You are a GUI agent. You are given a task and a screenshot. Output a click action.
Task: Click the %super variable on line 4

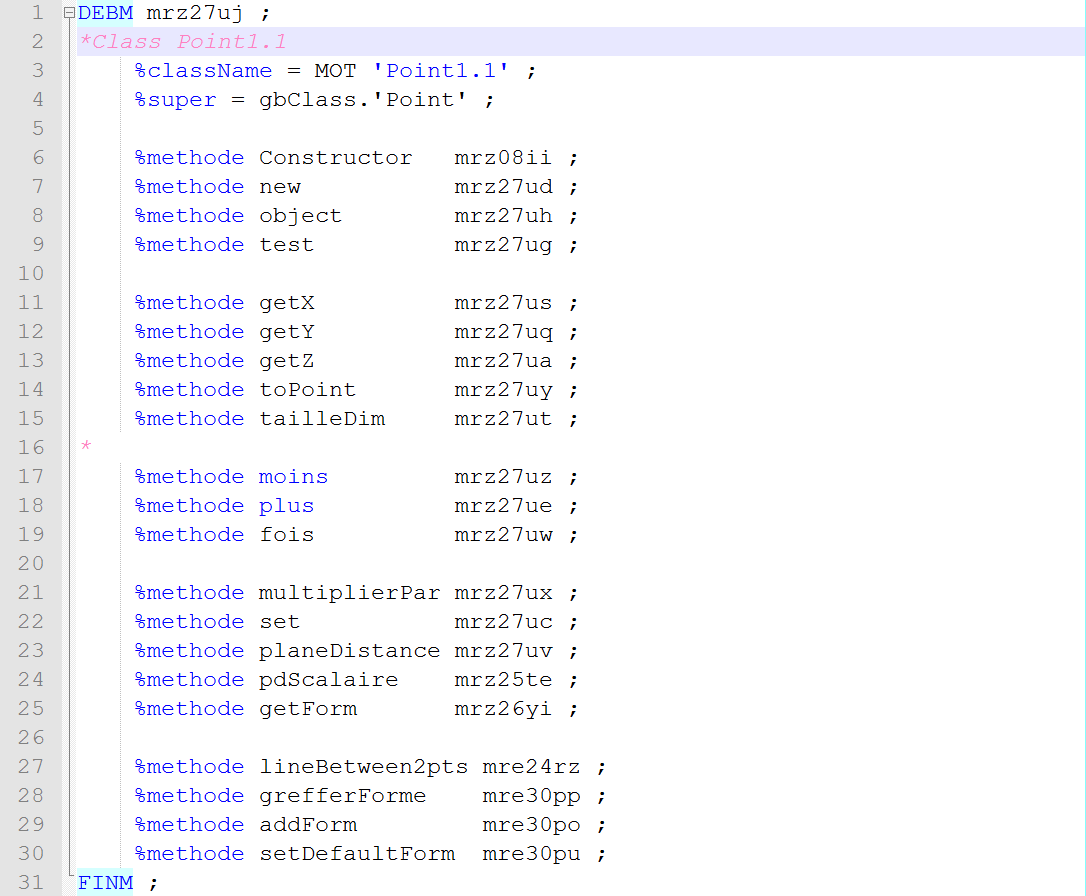click(175, 100)
